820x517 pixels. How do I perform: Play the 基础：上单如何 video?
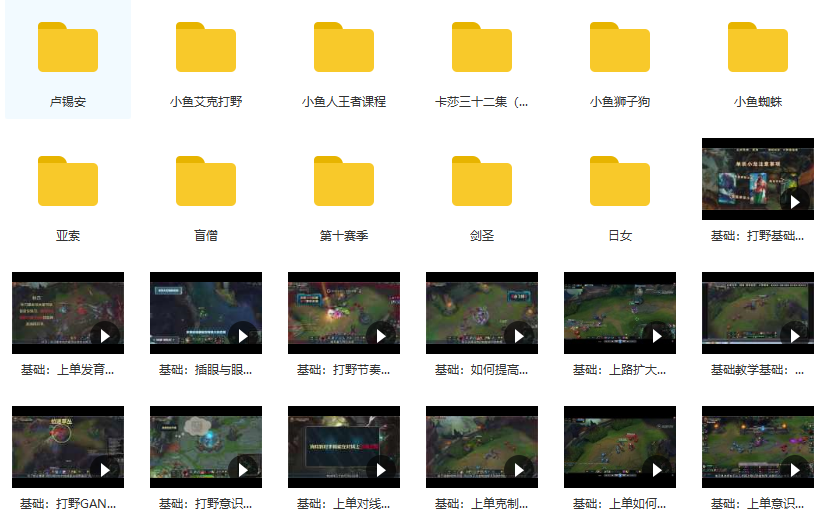620,447
